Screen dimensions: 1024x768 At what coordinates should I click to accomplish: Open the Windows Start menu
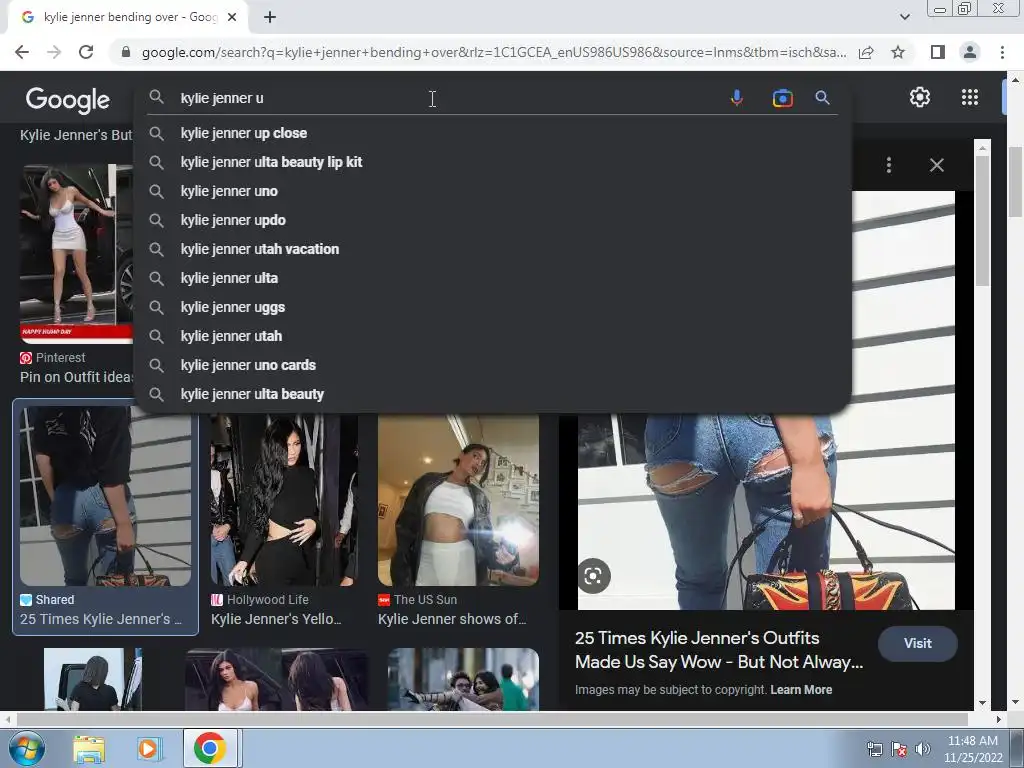[26, 748]
